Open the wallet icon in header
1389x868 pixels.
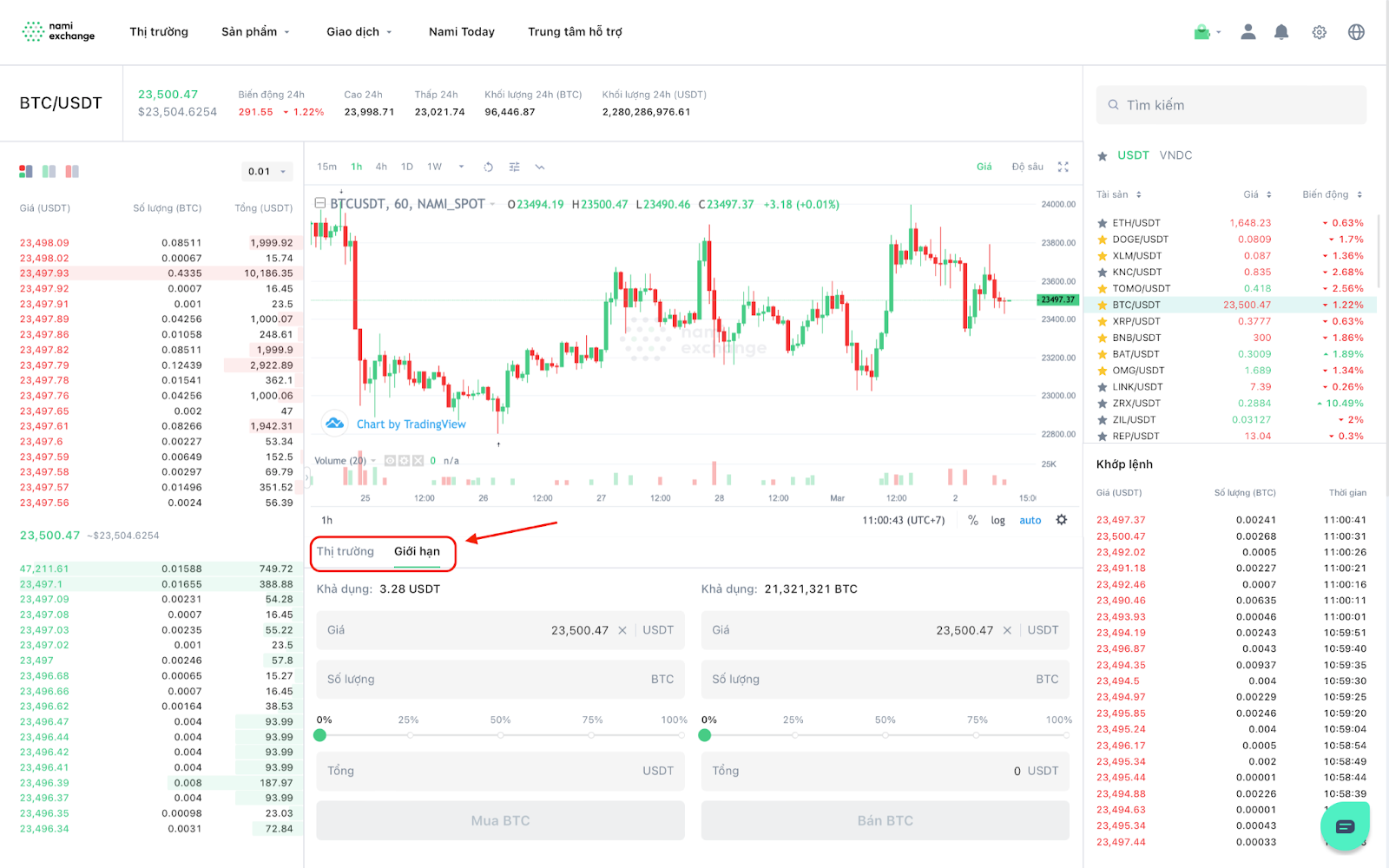[x=1201, y=32]
